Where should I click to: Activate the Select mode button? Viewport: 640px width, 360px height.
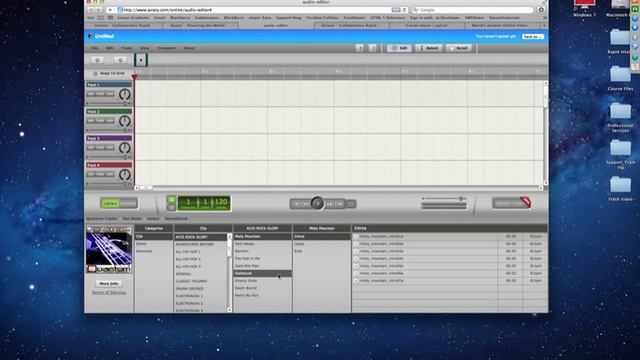click(429, 48)
